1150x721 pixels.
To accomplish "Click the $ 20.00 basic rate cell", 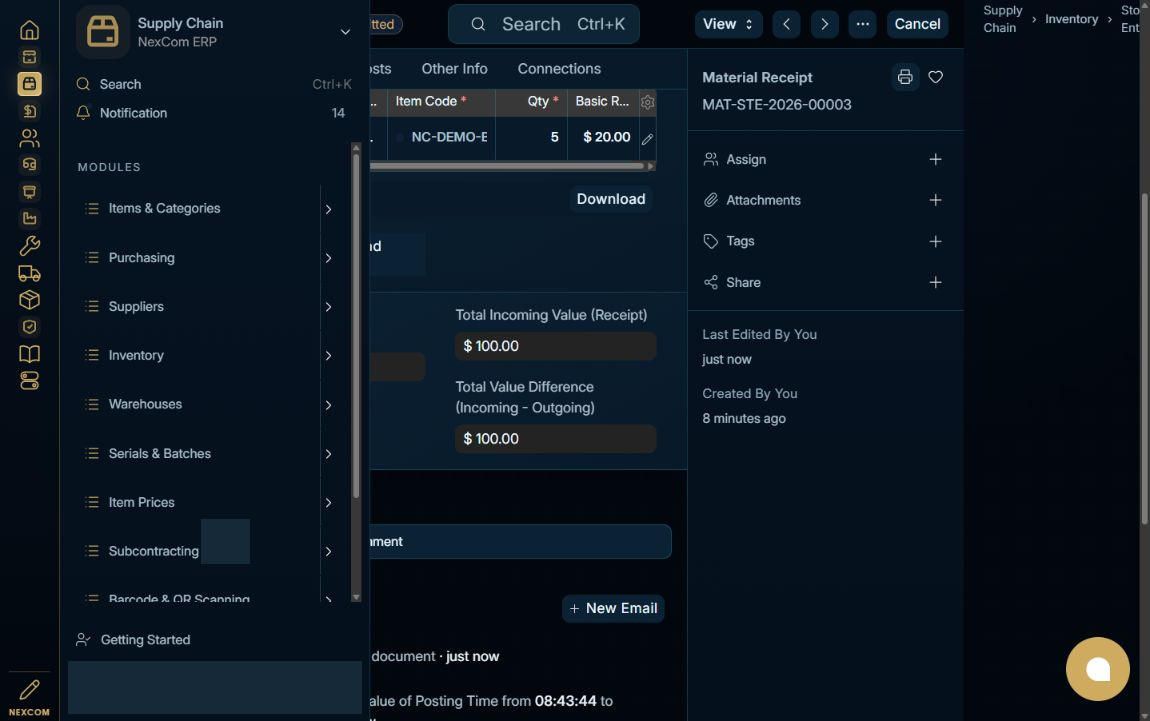I will tap(603, 138).
